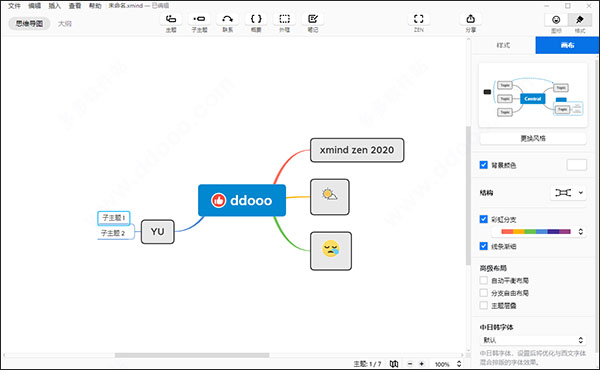Click the Subtopic toolbar icon
This screenshot has height=370, width=600.
click(x=199, y=19)
